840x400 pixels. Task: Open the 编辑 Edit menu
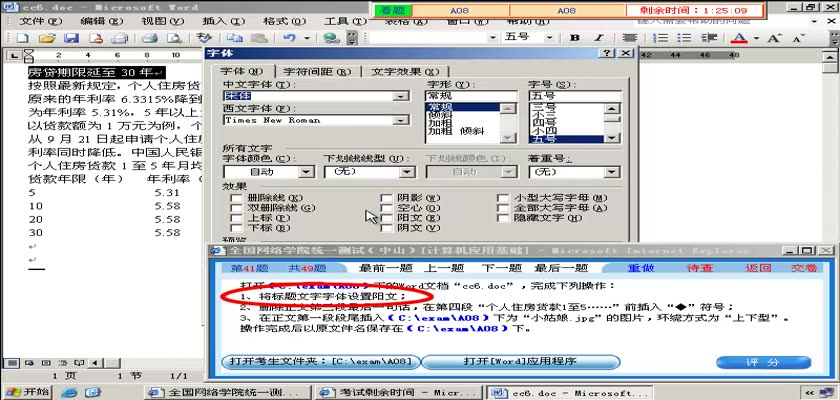[102, 21]
